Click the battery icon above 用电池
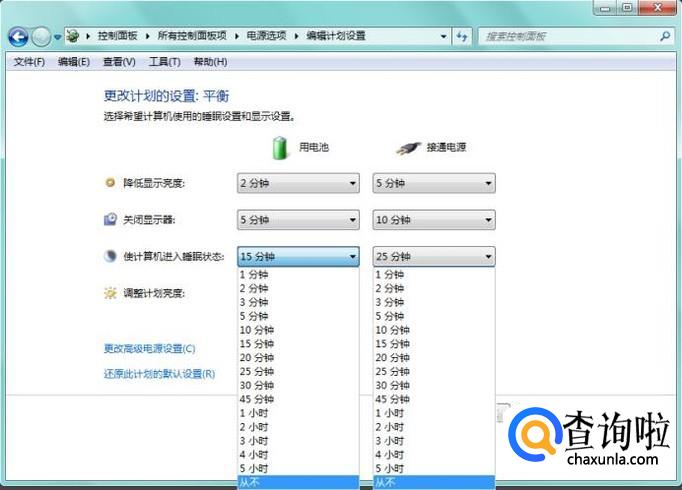The width and height of the screenshot is (682, 490). click(281, 148)
